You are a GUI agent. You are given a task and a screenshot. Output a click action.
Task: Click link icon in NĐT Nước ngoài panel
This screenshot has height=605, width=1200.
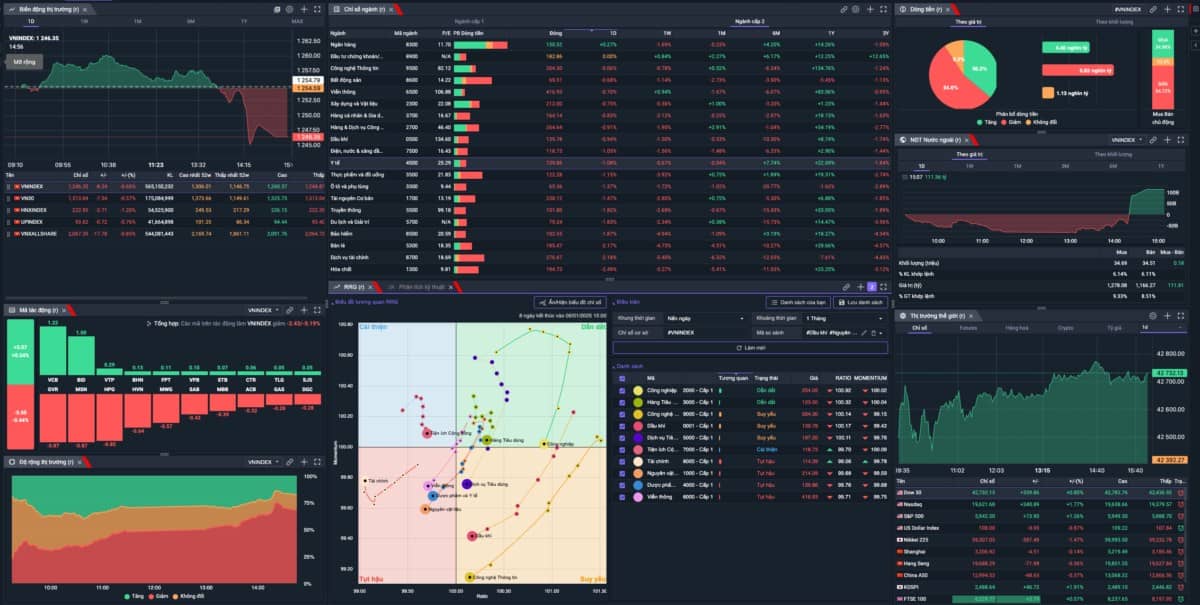[x=1153, y=140]
